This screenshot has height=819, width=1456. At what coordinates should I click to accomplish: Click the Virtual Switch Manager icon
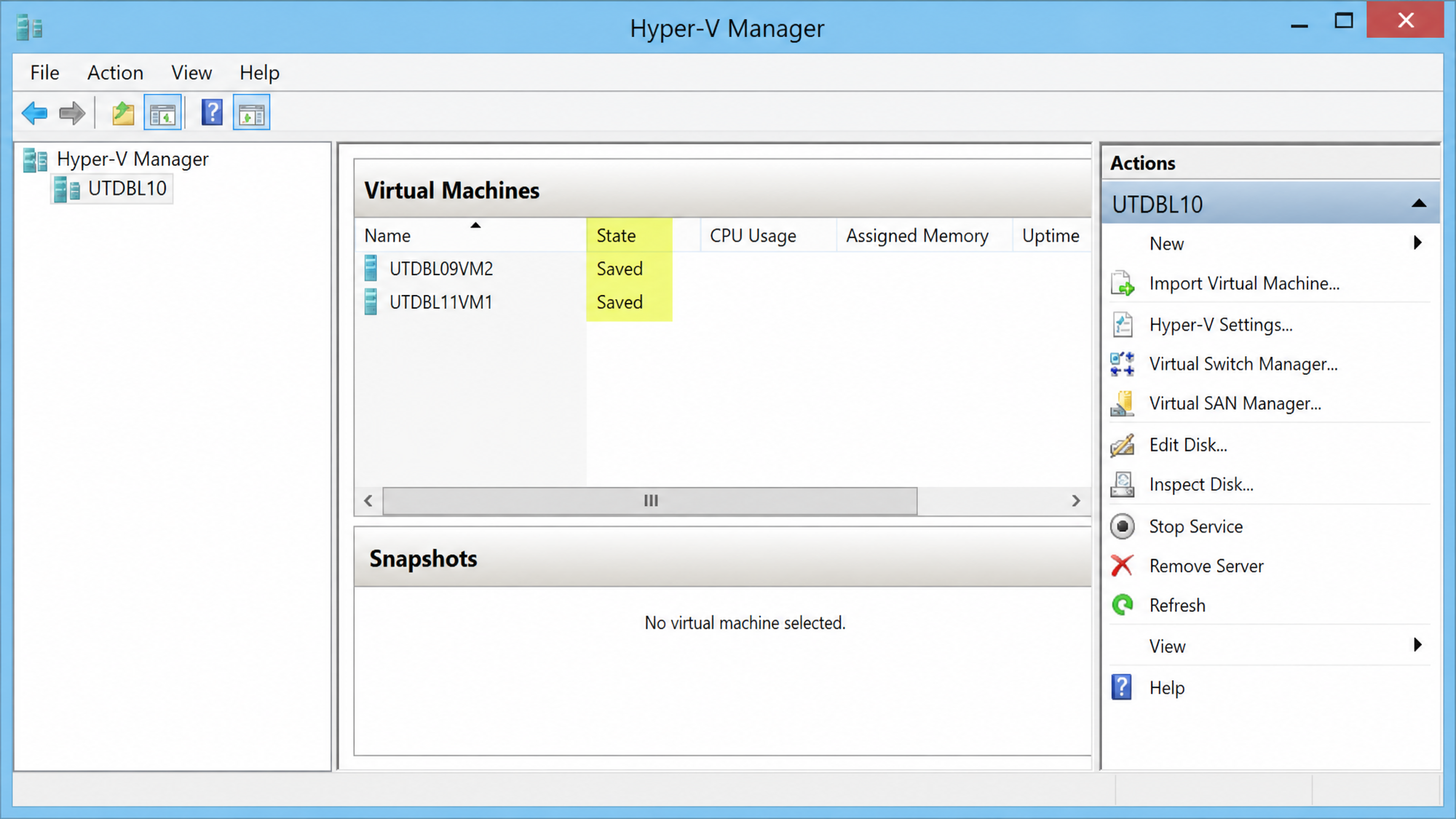pos(1123,364)
